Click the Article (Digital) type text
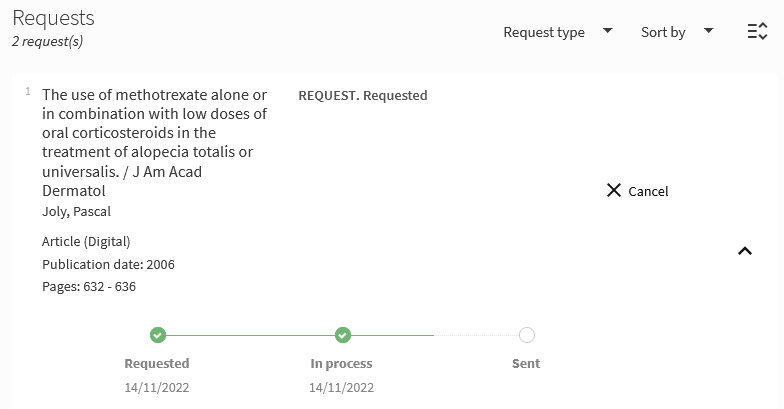The height and width of the screenshot is (409, 784). [x=86, y=241]
